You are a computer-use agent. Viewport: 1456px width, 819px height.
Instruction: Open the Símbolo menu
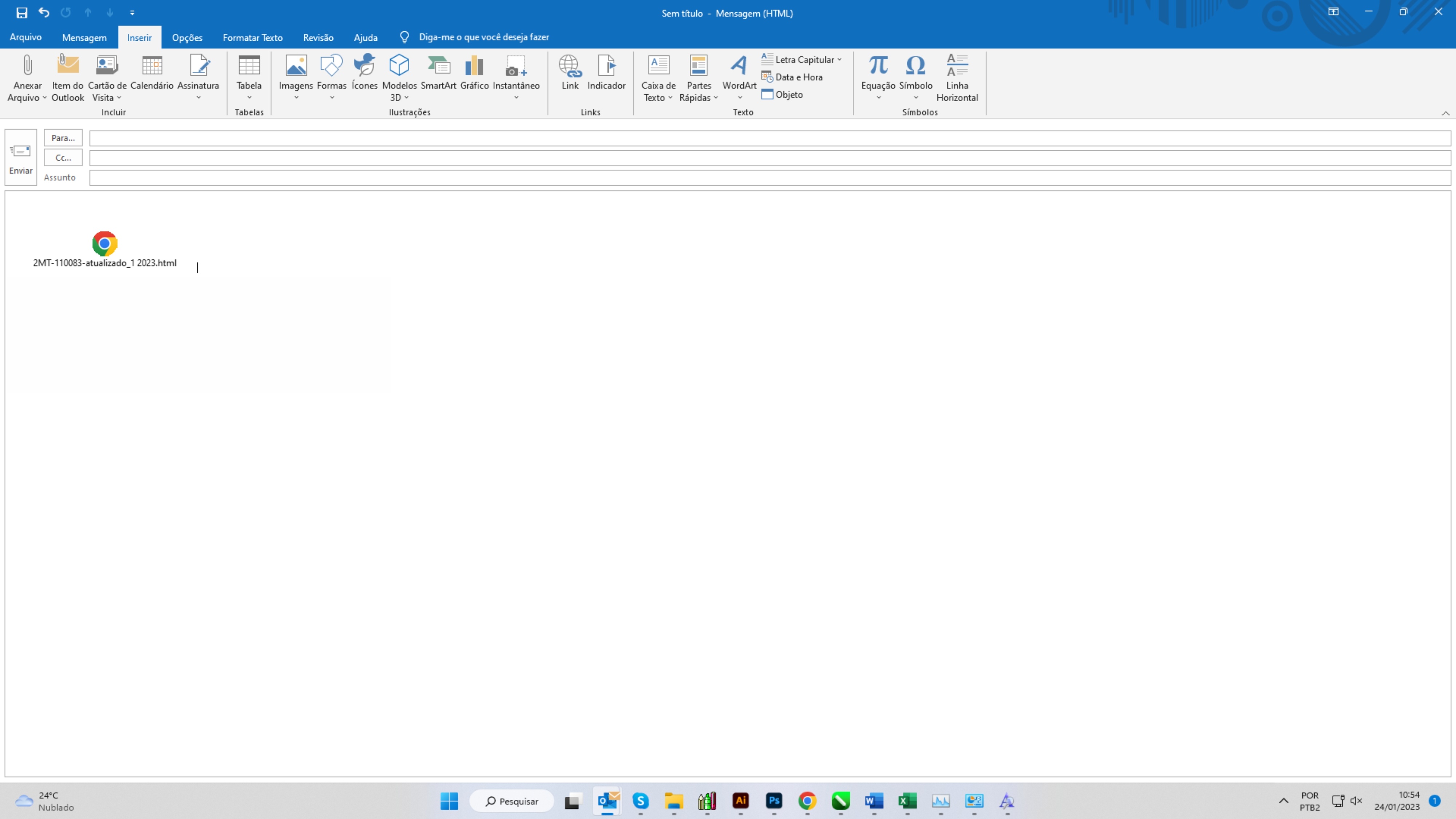tap(916, 79)
